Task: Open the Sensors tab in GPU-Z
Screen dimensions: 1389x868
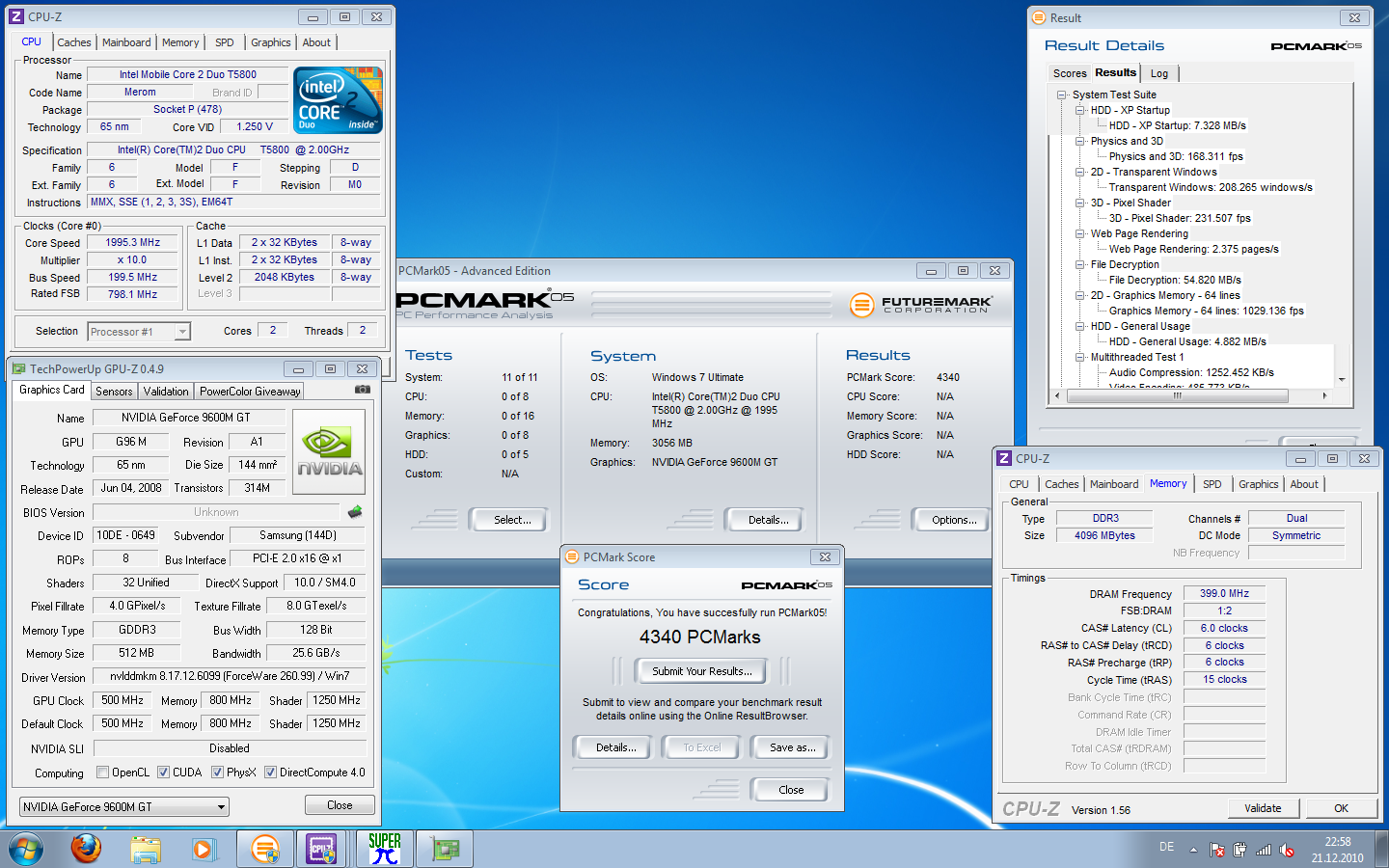Action: tap(114, 391)
